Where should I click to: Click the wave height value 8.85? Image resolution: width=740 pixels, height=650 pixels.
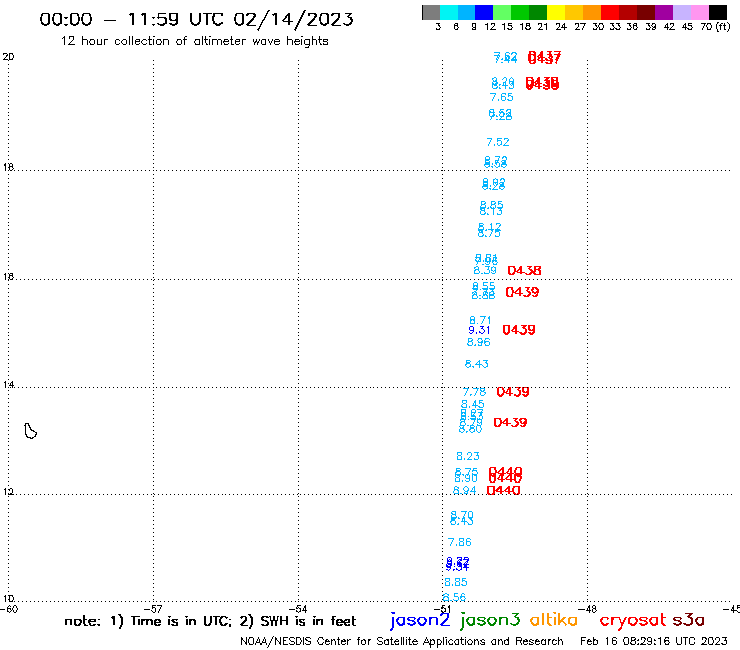point(456,582)
